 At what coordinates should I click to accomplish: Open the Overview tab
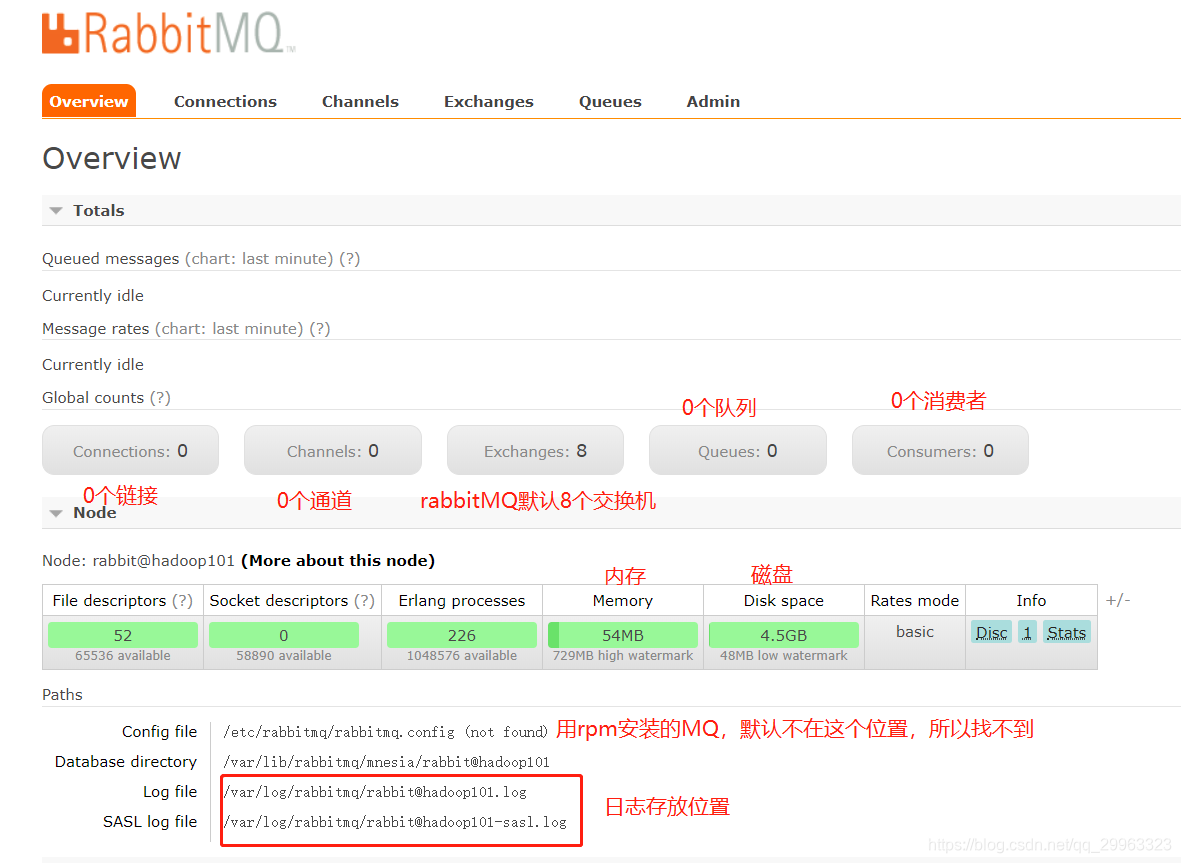point(89,101)
